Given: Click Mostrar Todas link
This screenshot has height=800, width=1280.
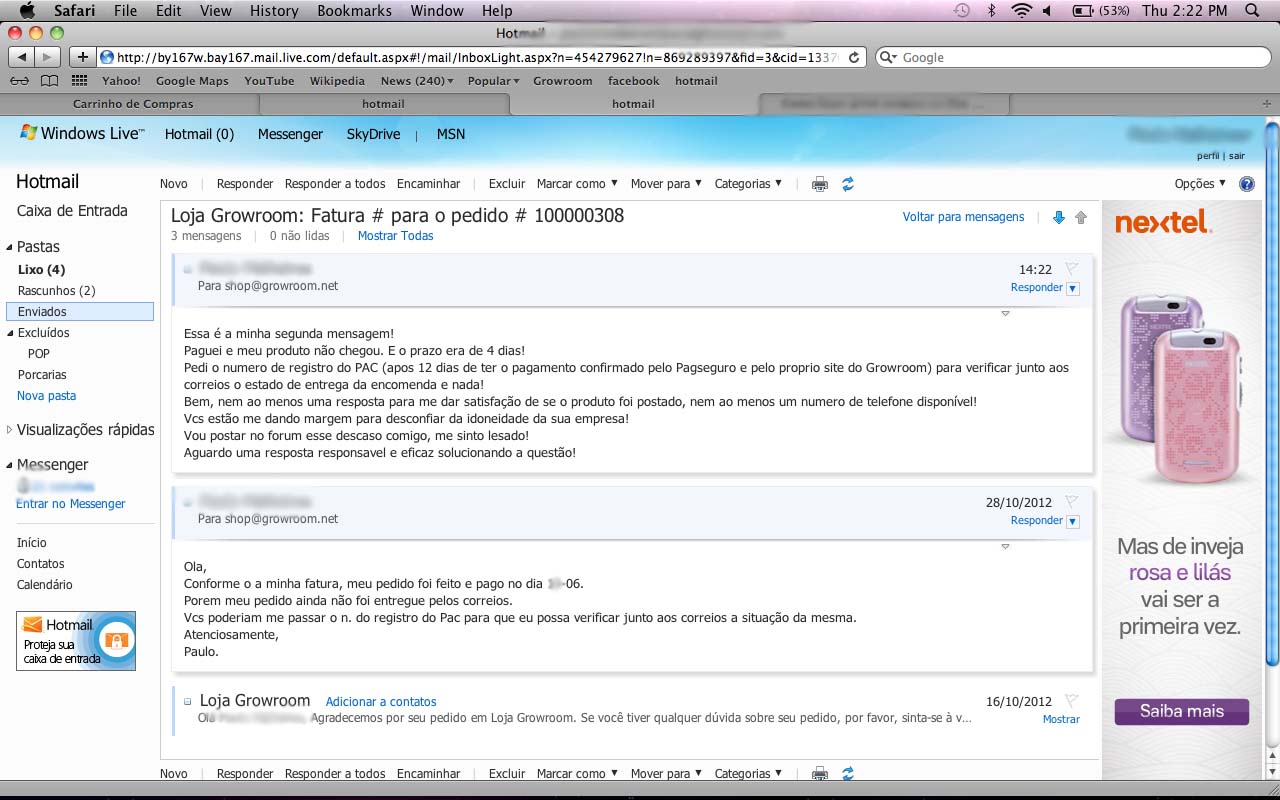Looking at the screenshot, I should (x=396, y=236).
